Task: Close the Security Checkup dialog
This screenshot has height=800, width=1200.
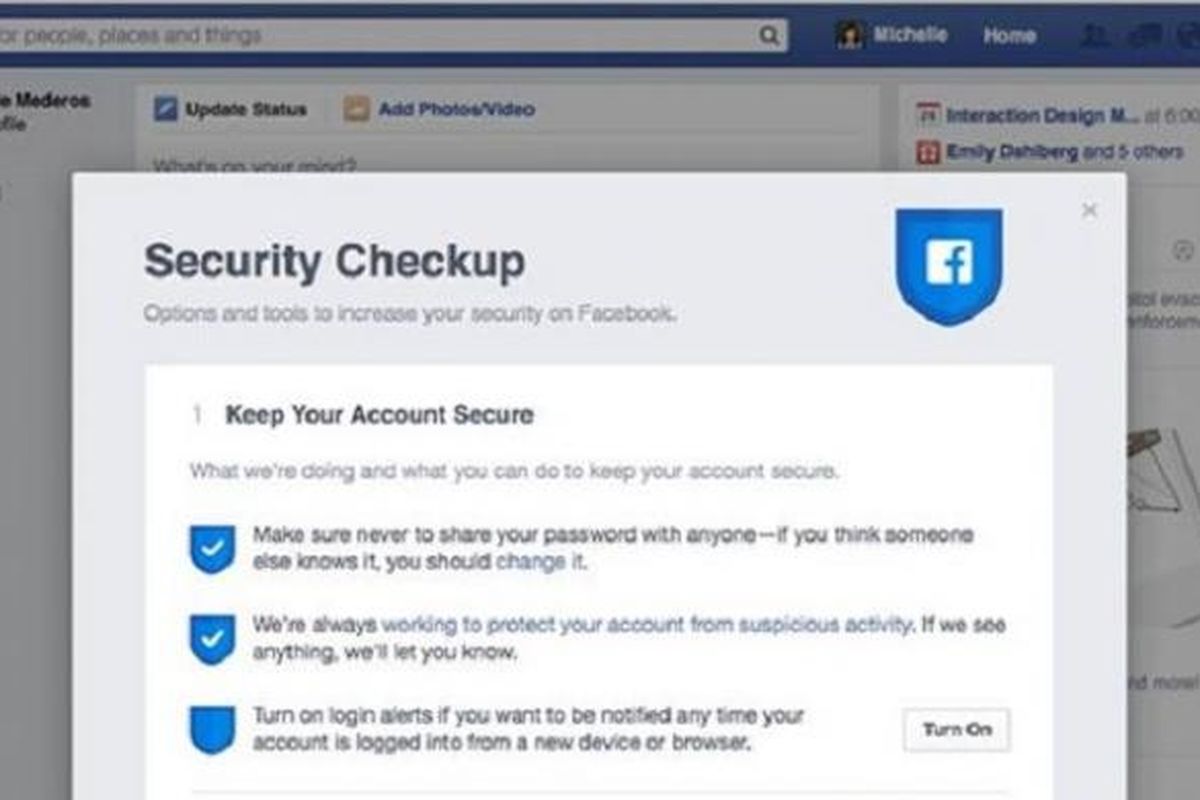Action: pyautogui.click(x=1090, y=210)
